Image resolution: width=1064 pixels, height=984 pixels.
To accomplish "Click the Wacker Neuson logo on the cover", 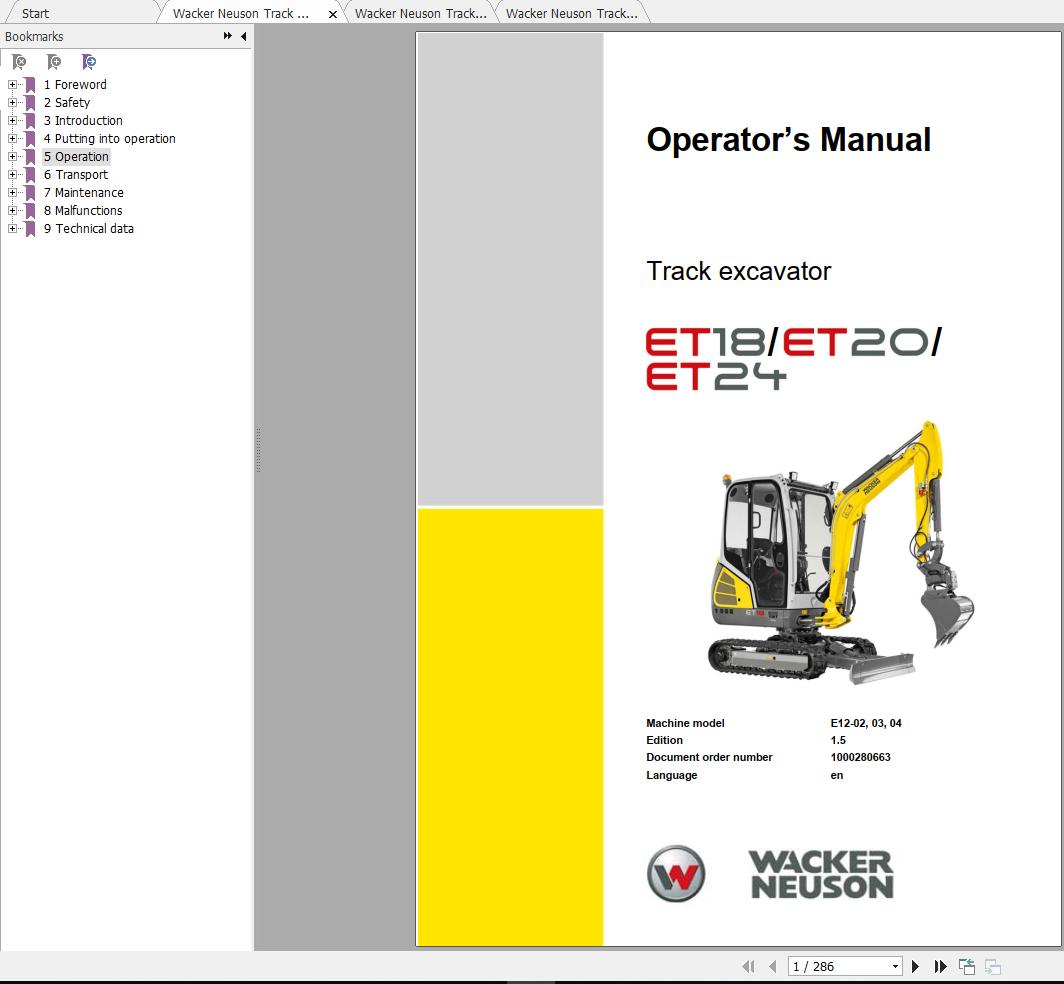I will (x=770, y=874).
